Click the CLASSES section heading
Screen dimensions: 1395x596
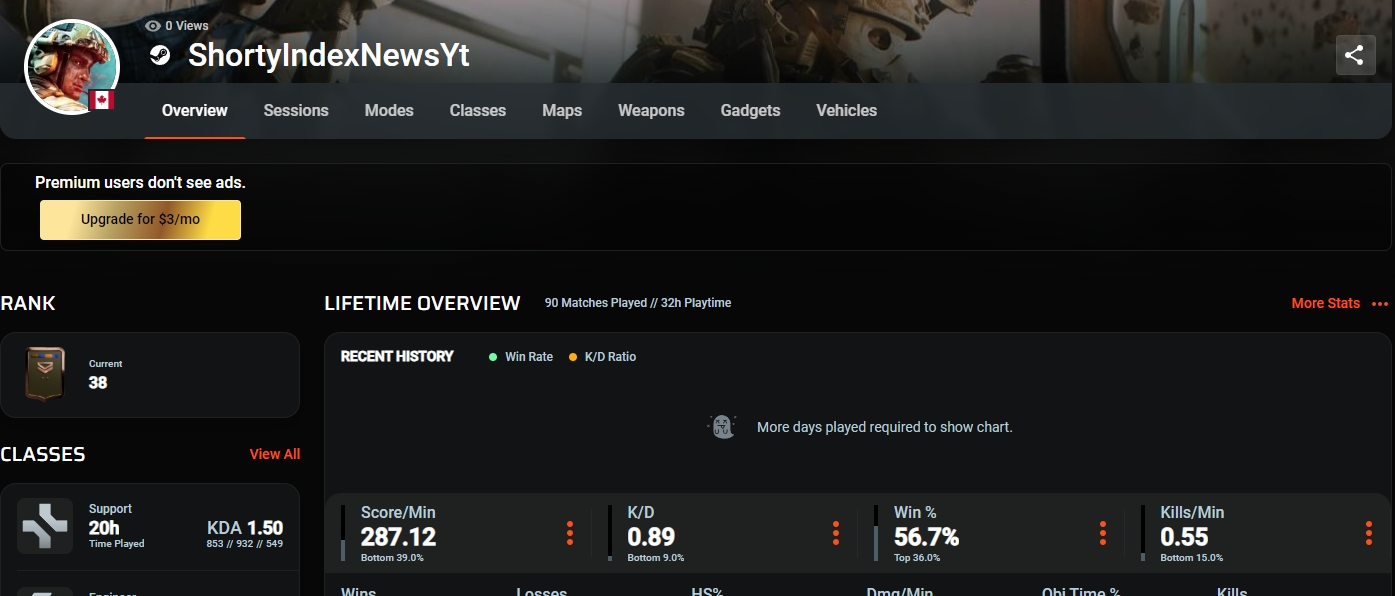tap(43, 454)
